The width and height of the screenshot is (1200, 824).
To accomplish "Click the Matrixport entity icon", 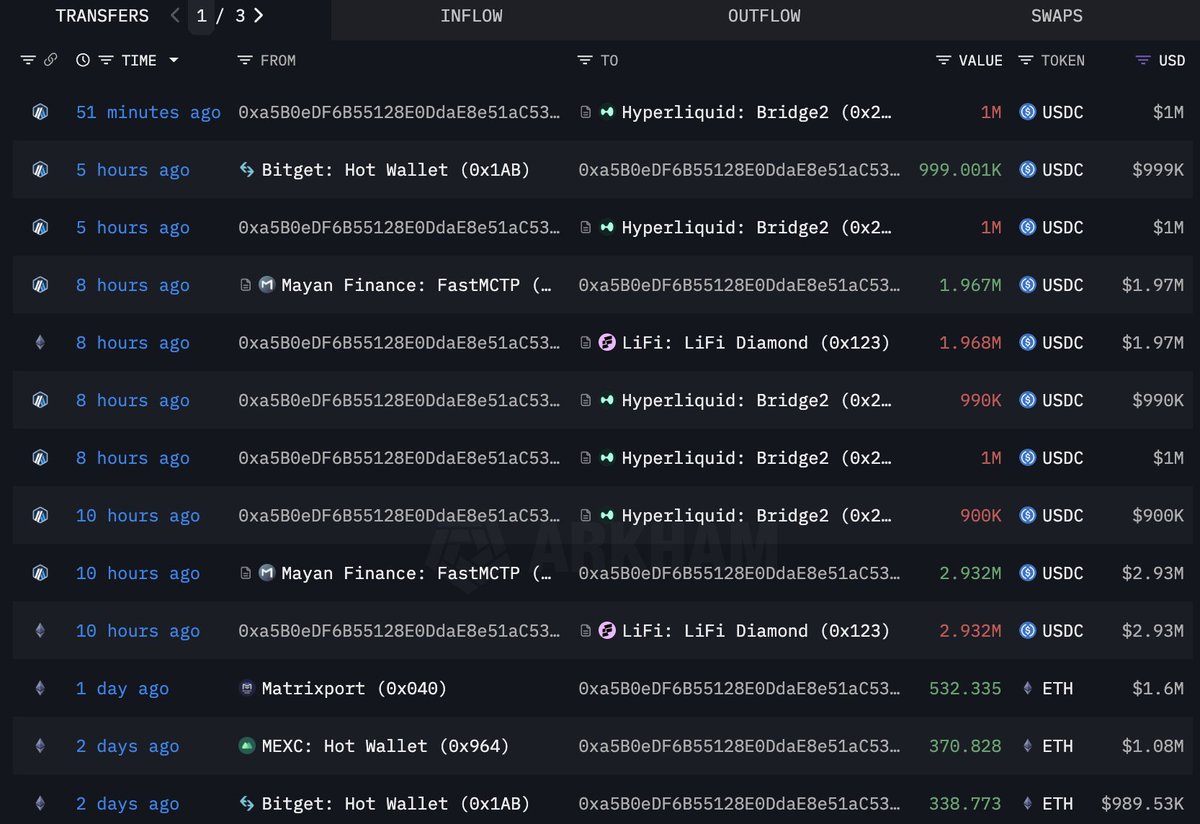I will point(247,688).
